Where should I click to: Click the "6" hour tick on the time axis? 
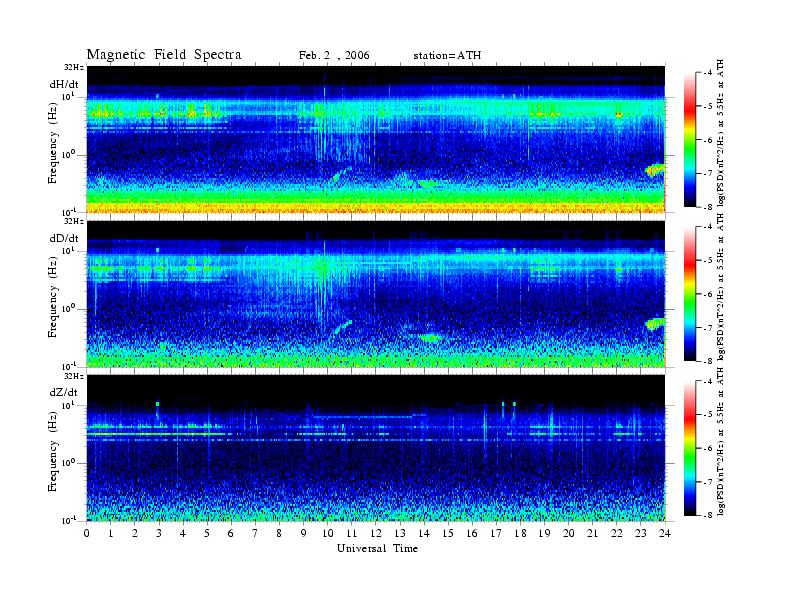point(231,533)
